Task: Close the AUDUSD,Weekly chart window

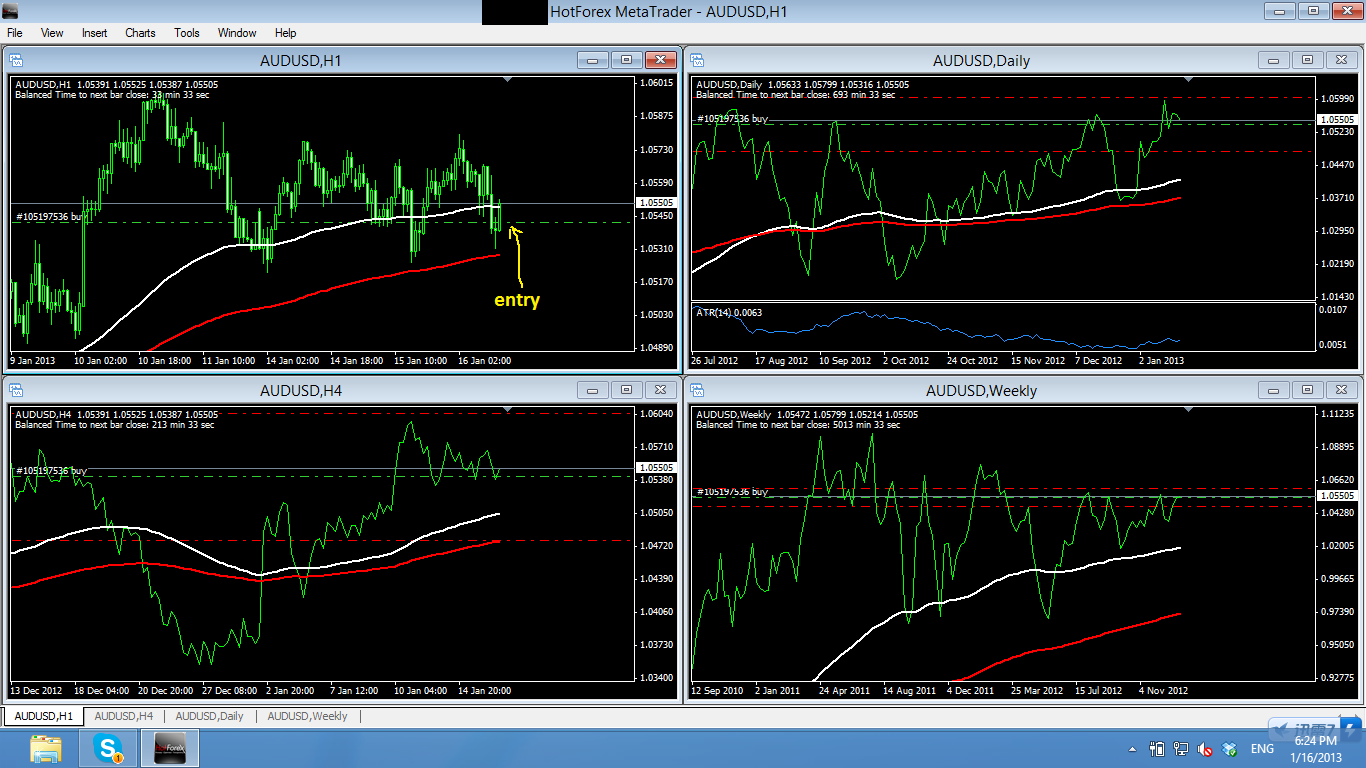Action: pyautogui.click(x=1341, y=390)
